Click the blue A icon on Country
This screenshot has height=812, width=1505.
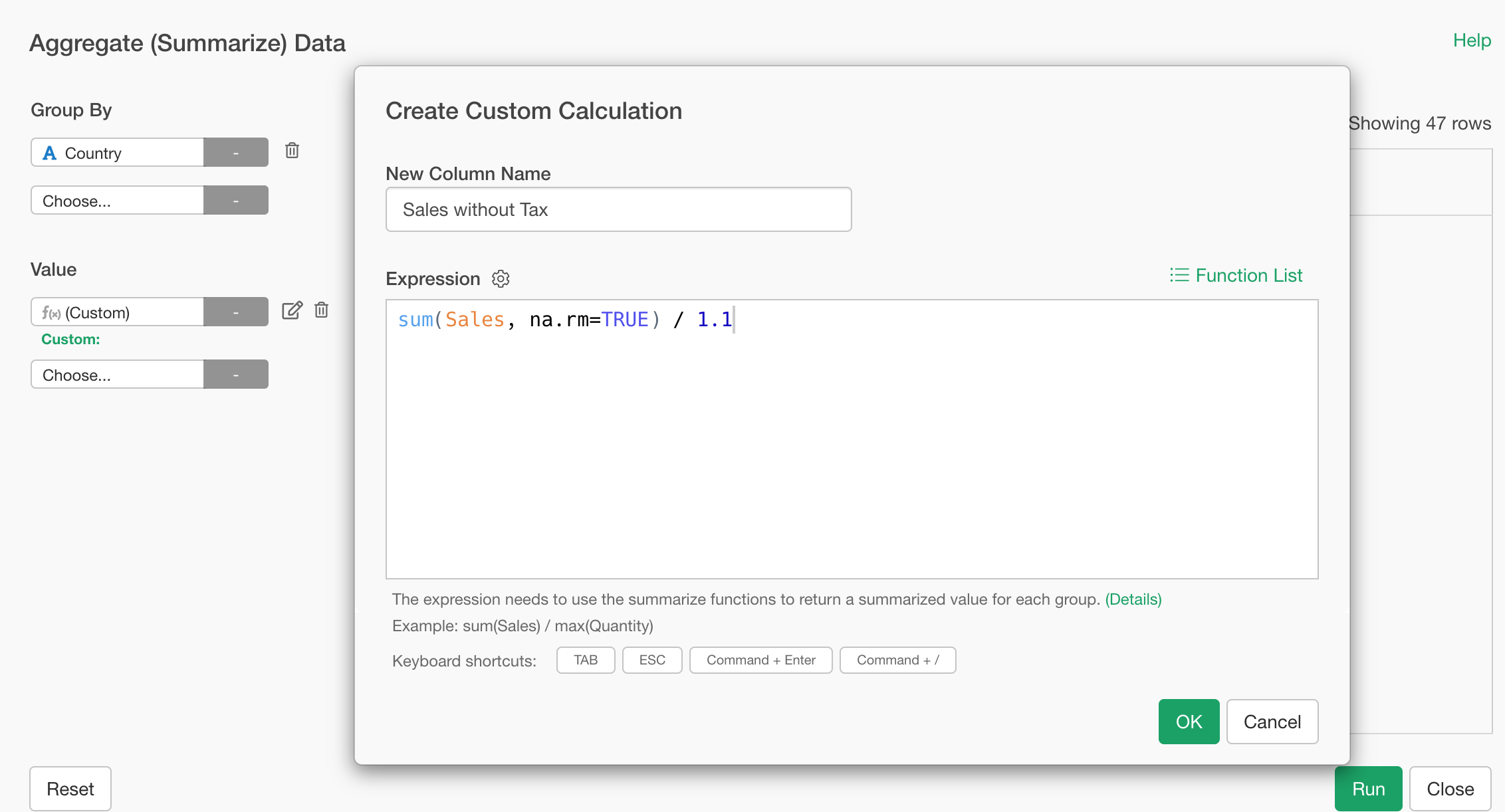pos(49,153)
